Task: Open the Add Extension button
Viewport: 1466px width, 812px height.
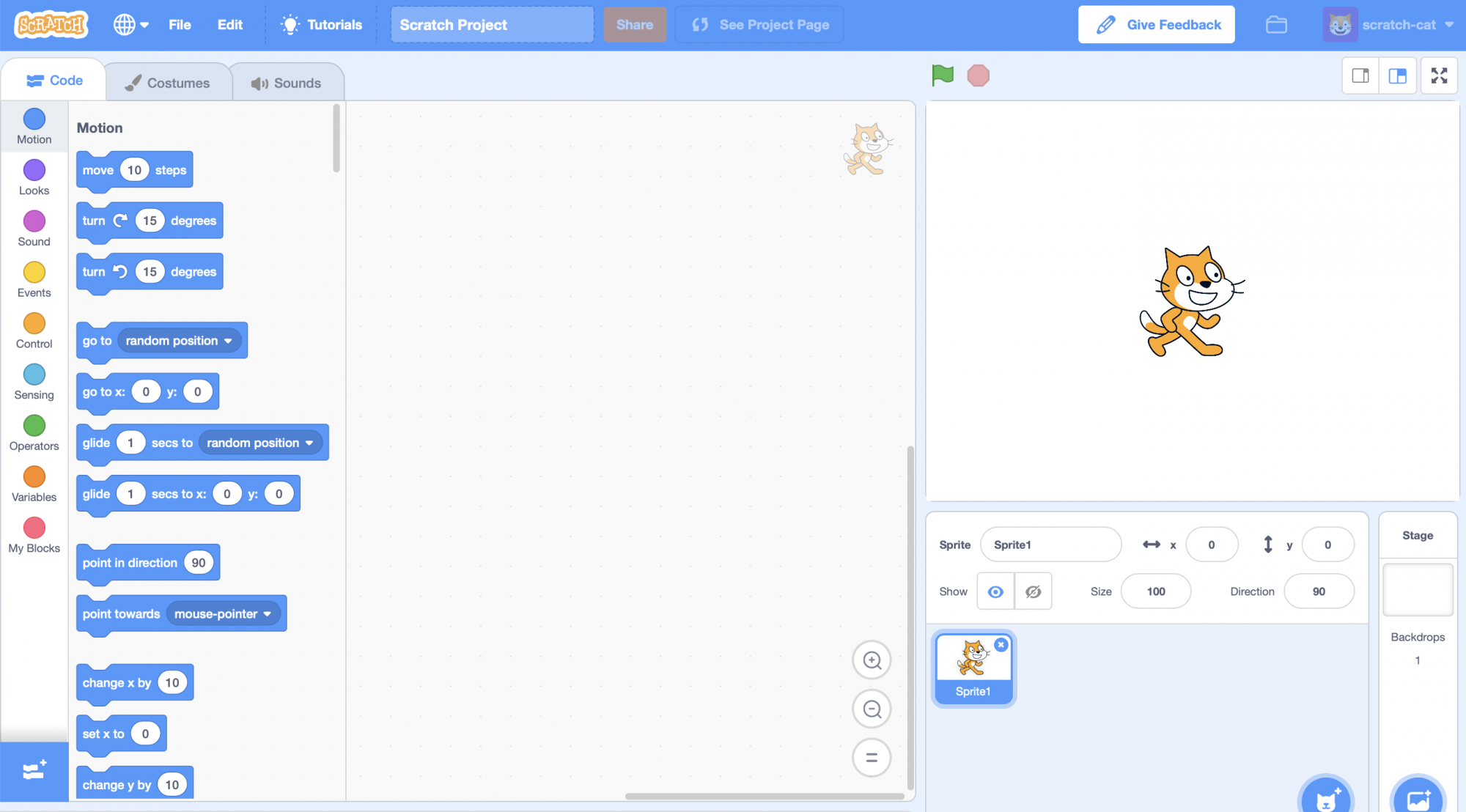Action: click(34, 770)
